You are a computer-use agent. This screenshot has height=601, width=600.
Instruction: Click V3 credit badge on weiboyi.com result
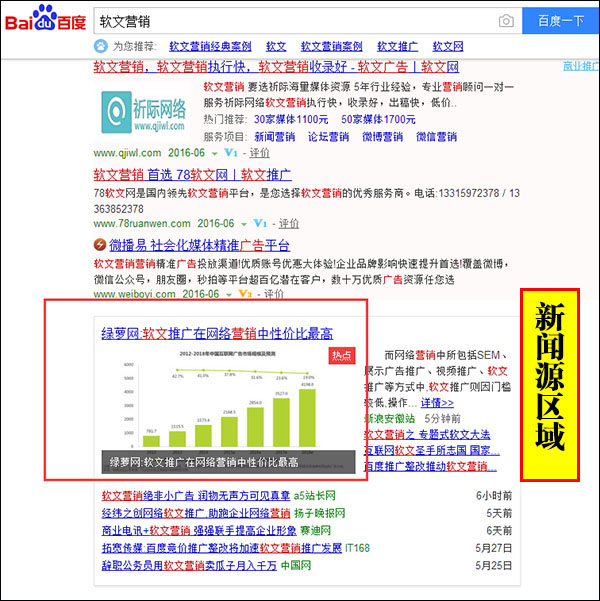(245, 294)
